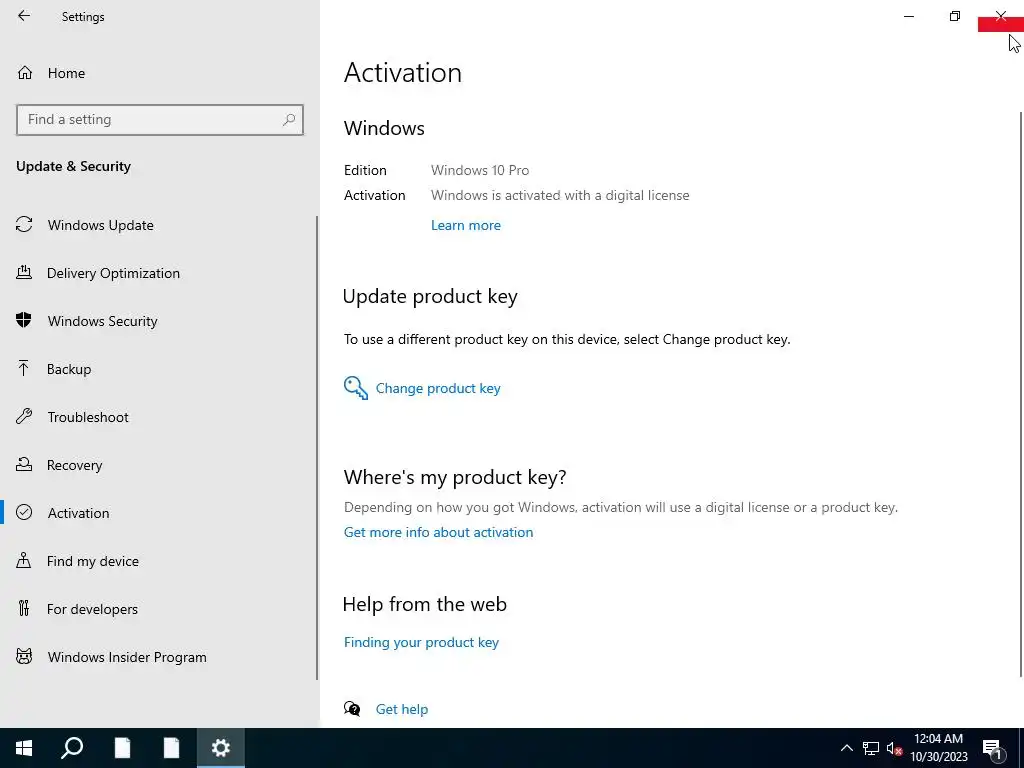The image size is (1024, 768).
Task: Focus the Find a setting search box
Action: coord(160,120)
